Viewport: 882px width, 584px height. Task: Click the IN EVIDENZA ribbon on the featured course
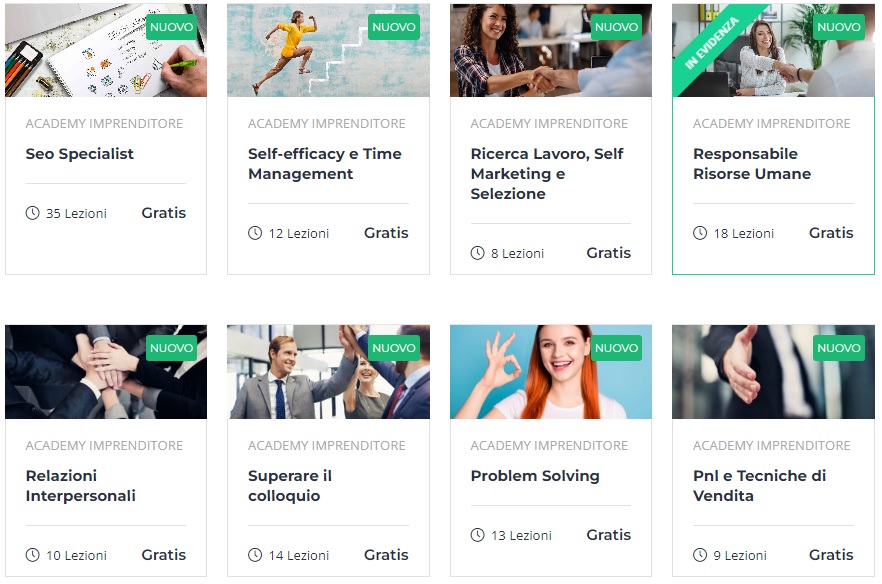tap(712, 43)
